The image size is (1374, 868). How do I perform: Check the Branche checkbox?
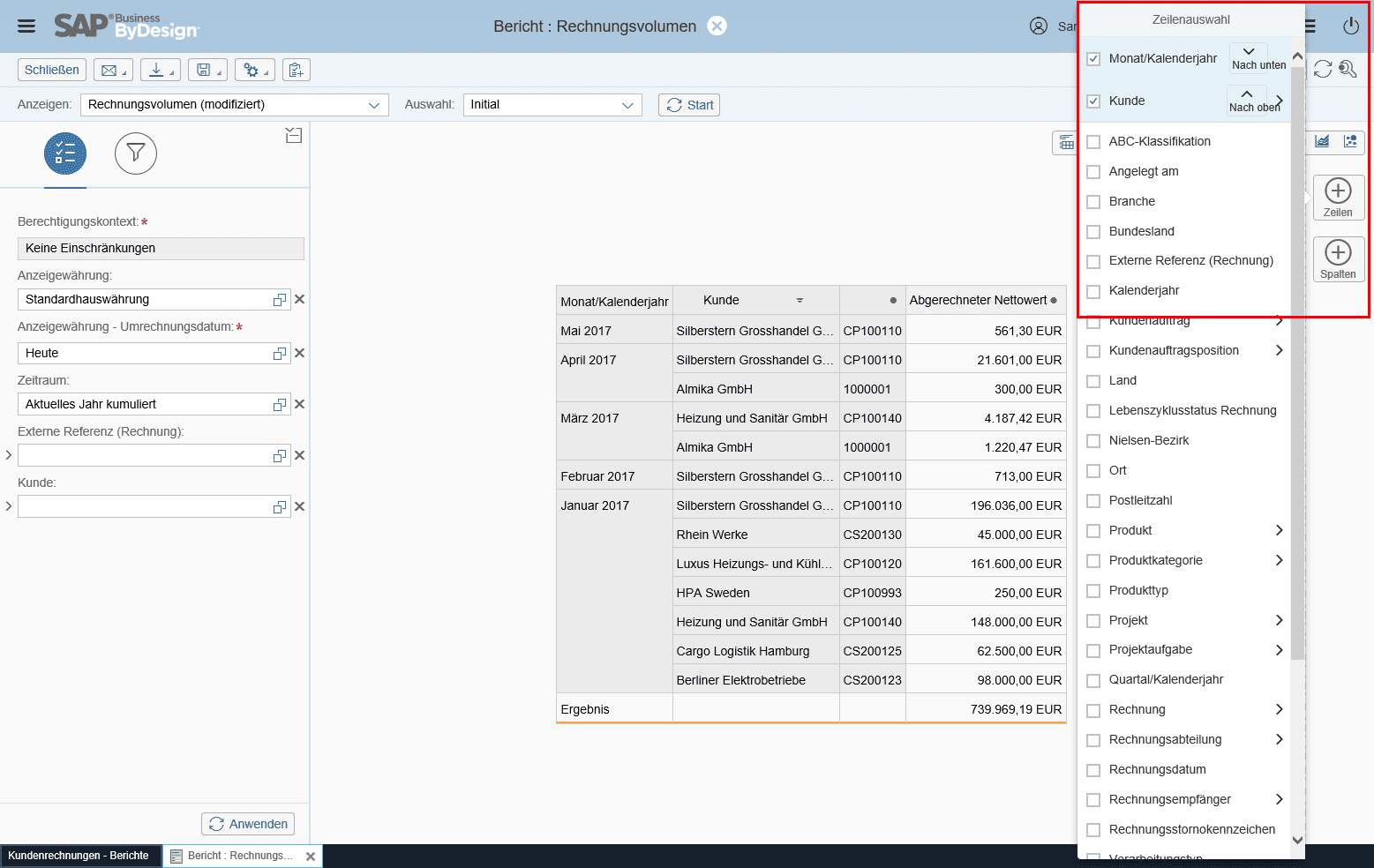click(1093, 202)
